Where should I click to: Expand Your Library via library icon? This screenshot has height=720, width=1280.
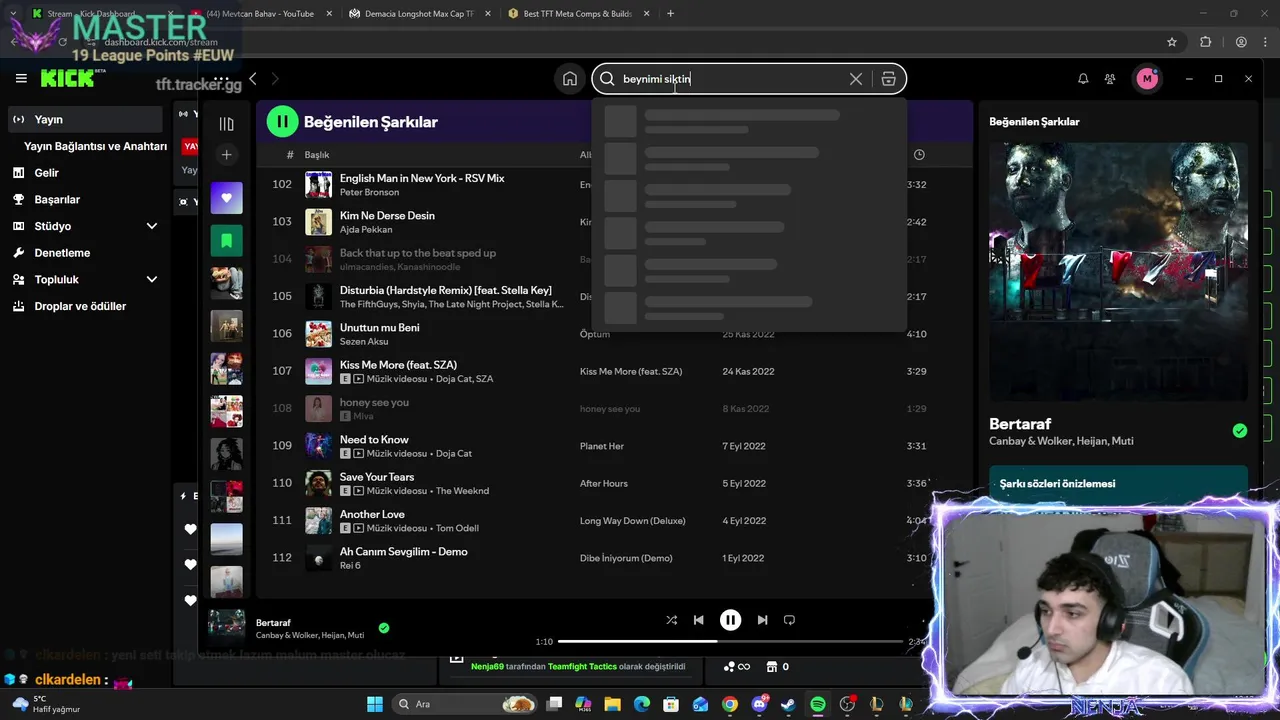tap(226, 124)
